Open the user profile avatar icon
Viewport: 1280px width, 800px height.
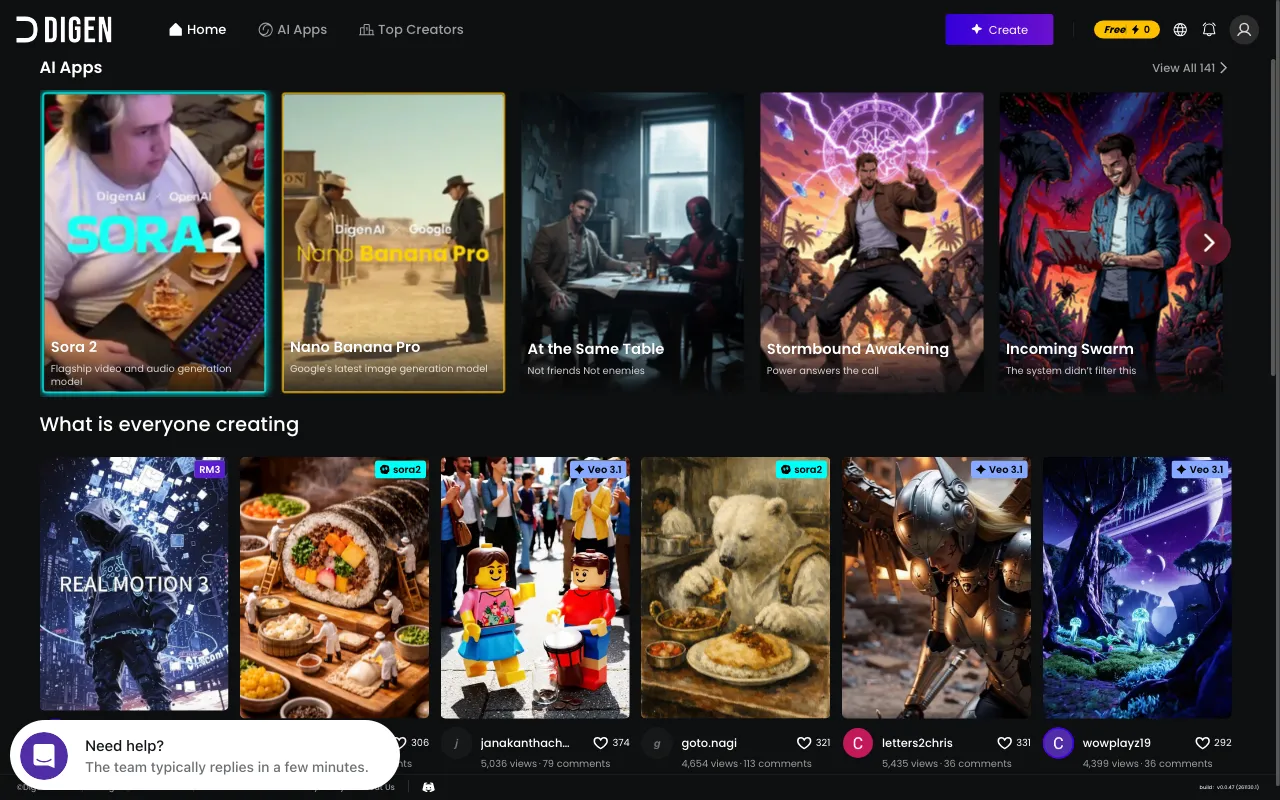point(1244,30)
